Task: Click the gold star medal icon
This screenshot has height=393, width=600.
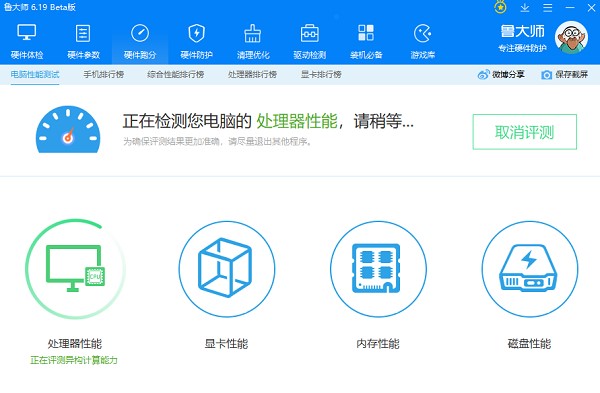Action: click(x=500, y=7)
